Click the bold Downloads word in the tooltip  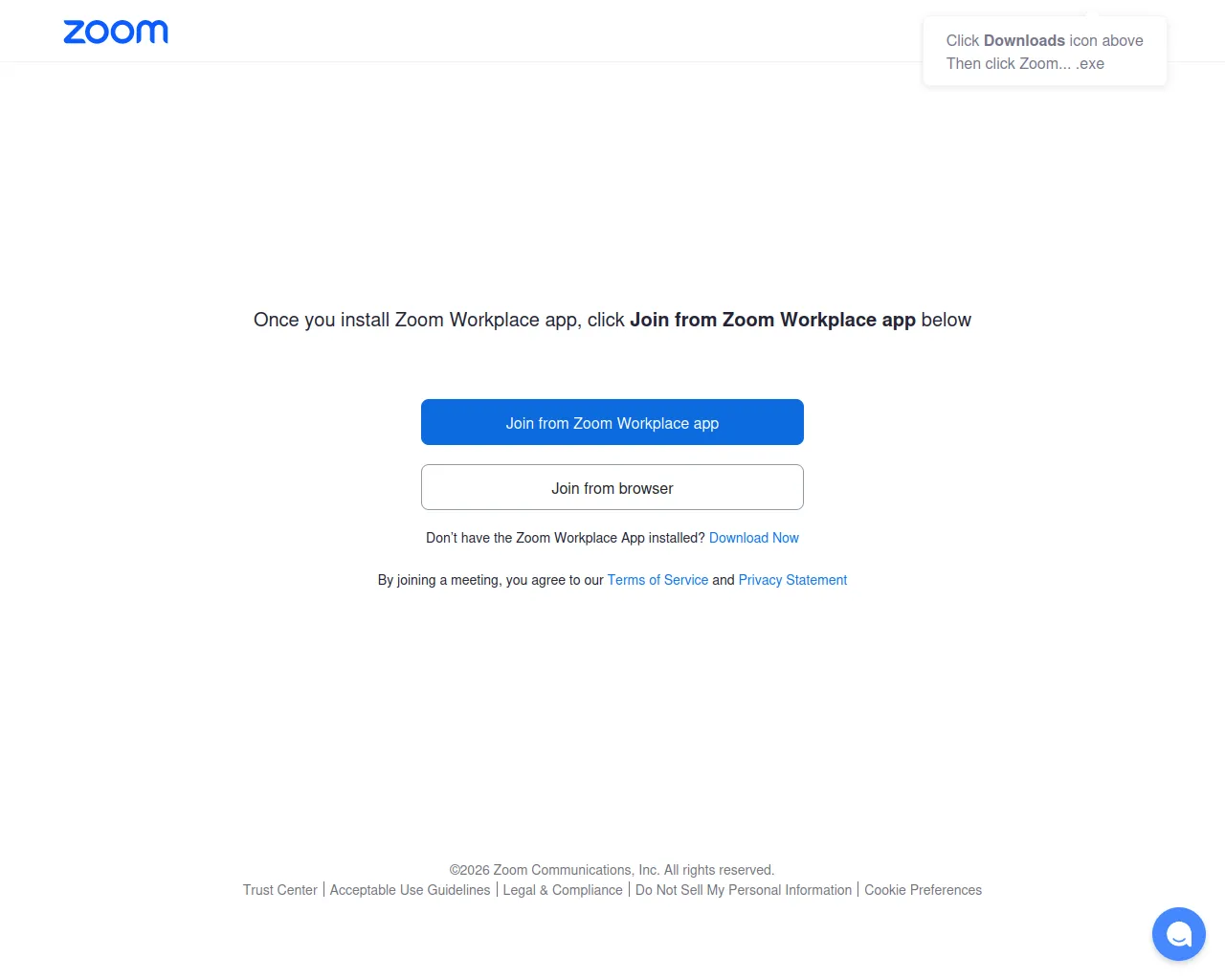pos(1024,40)
